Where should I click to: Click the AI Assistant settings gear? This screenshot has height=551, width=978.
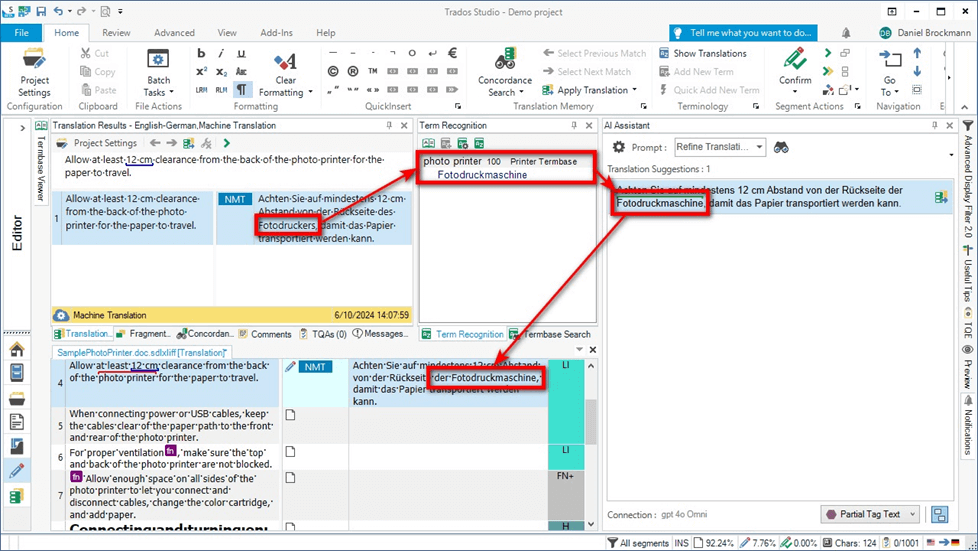click(619, 147)
